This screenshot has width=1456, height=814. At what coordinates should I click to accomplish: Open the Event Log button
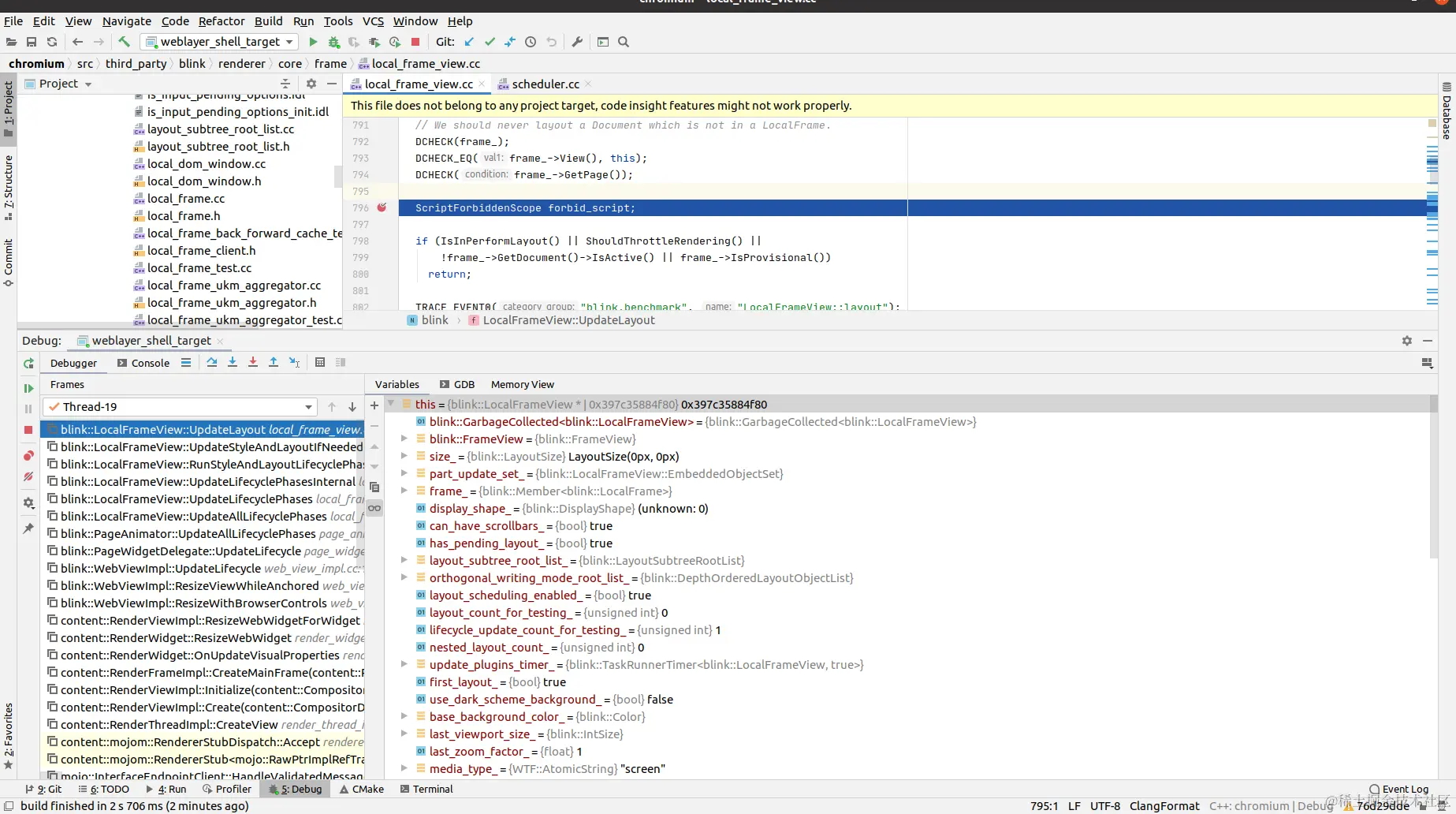coord(1399,789)
